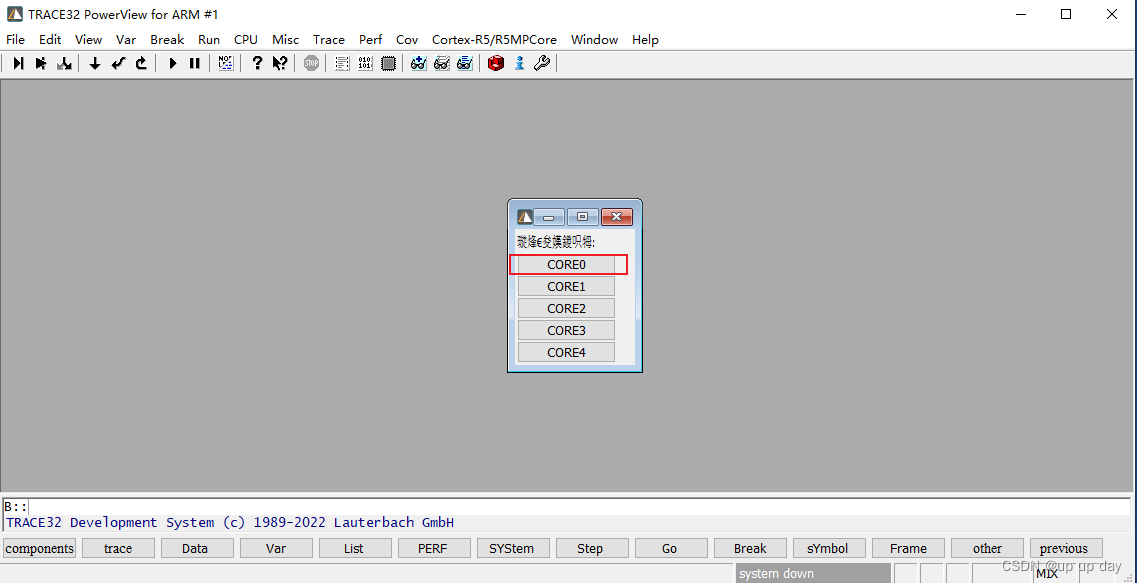The height and width of the screenshot is (583, 1137).
Task: Click the red STOP command icon
Action: pyautogui.click(x=311, y=63)
